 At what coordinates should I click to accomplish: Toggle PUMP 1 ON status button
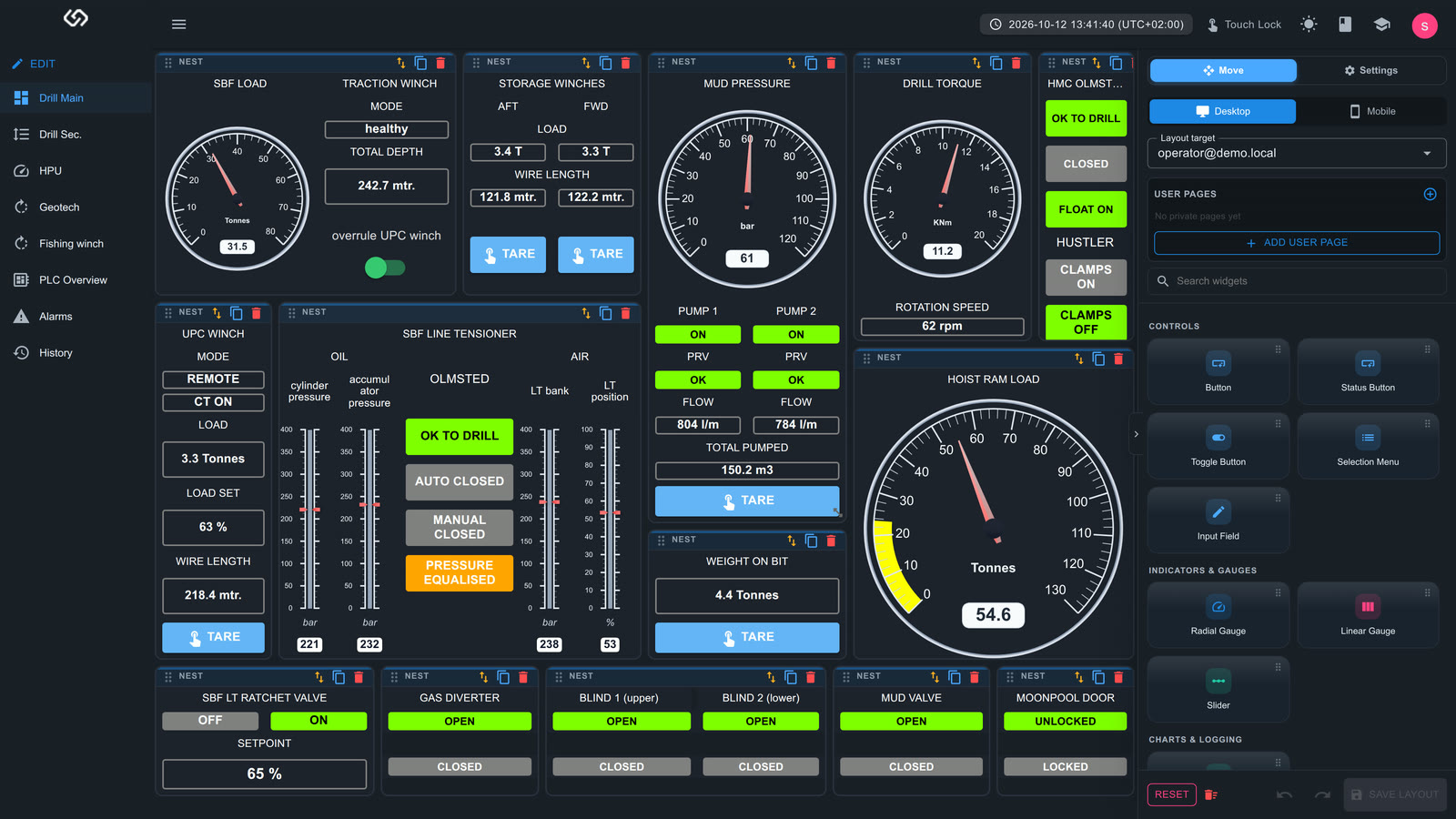(x=698, y=335)
